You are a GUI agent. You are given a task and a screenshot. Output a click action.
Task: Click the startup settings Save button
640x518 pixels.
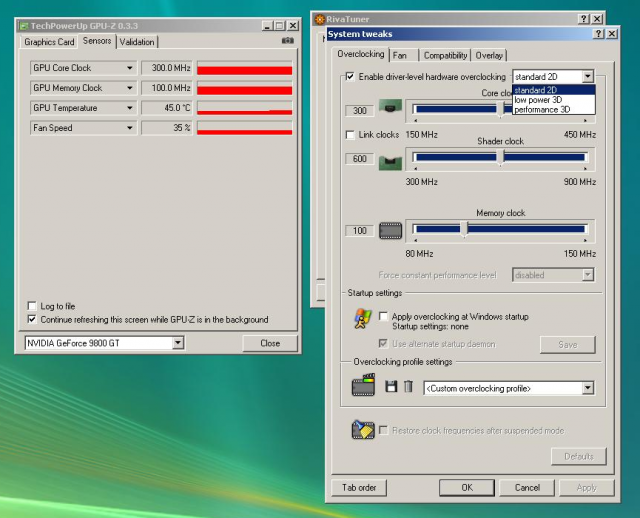(567, 345)
